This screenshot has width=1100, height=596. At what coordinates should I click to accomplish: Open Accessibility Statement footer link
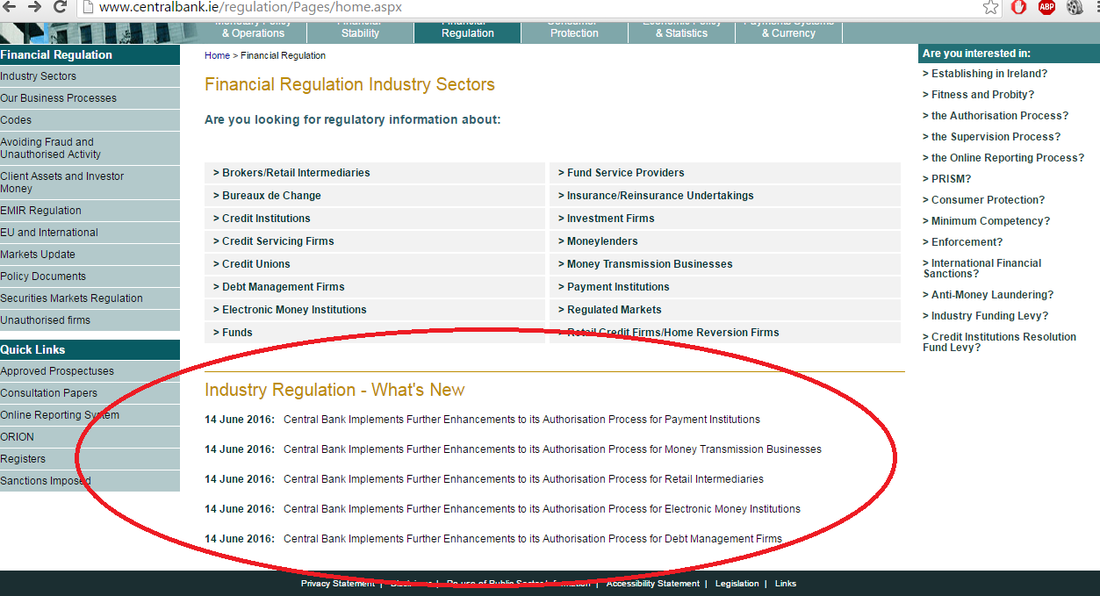[x=652, y=583]
